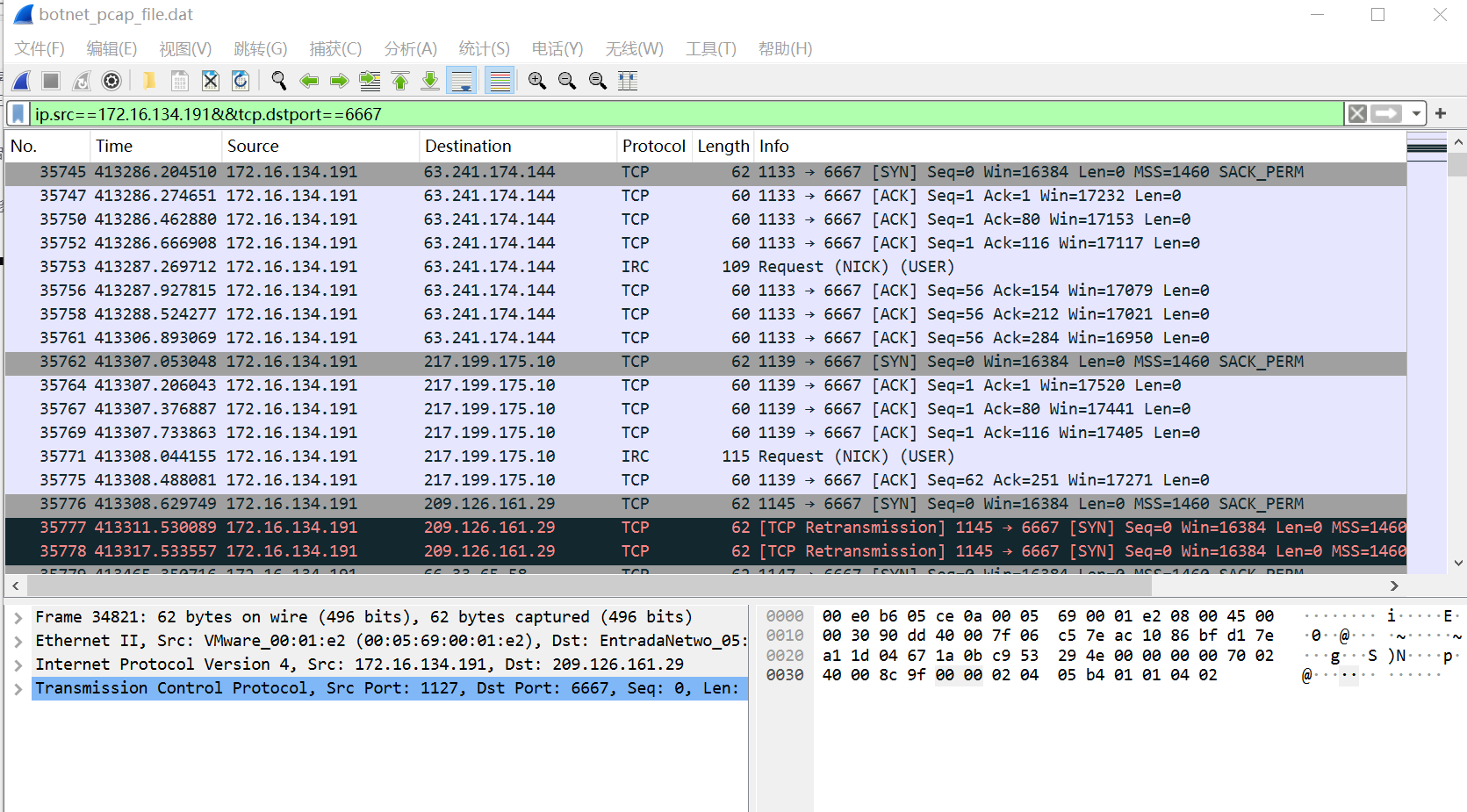Sort packet list by Time column
Viewport: 1467px width, 812px height.
(155, 146)
